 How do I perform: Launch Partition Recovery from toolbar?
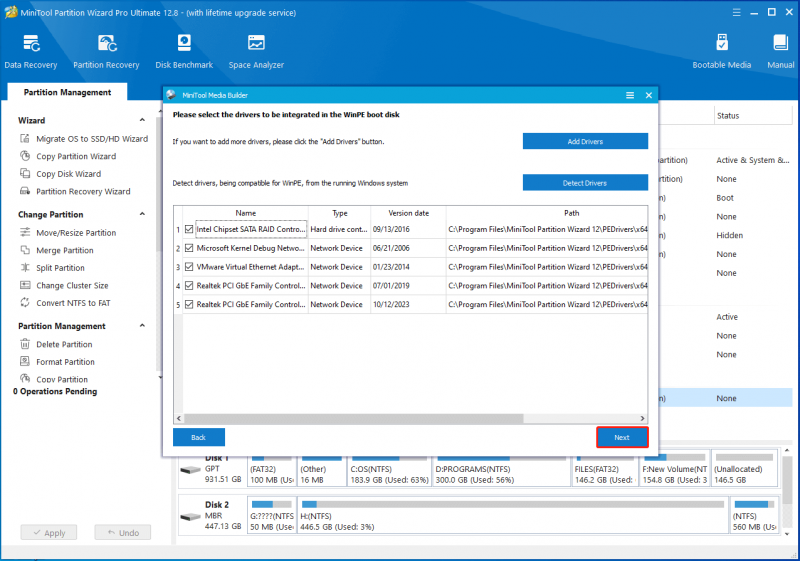click(106, 52)
